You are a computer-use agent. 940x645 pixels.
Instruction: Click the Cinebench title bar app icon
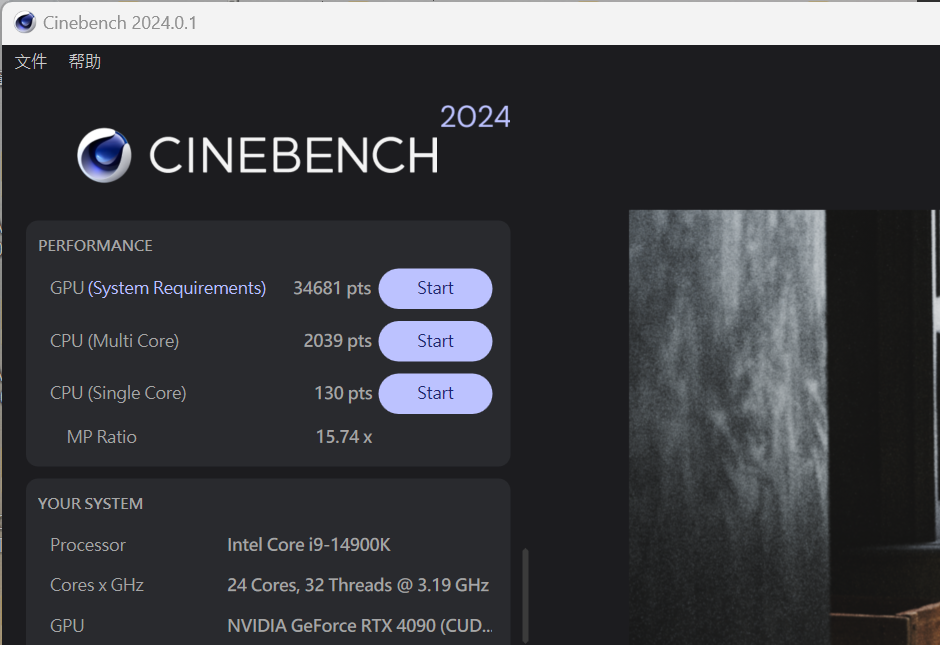click(x=25, y=22)
